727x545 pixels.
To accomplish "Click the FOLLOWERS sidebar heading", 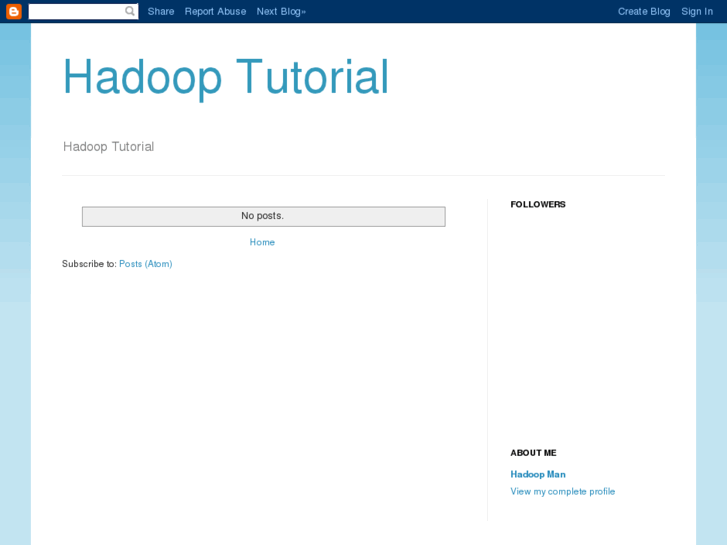I will pos(538,205).
